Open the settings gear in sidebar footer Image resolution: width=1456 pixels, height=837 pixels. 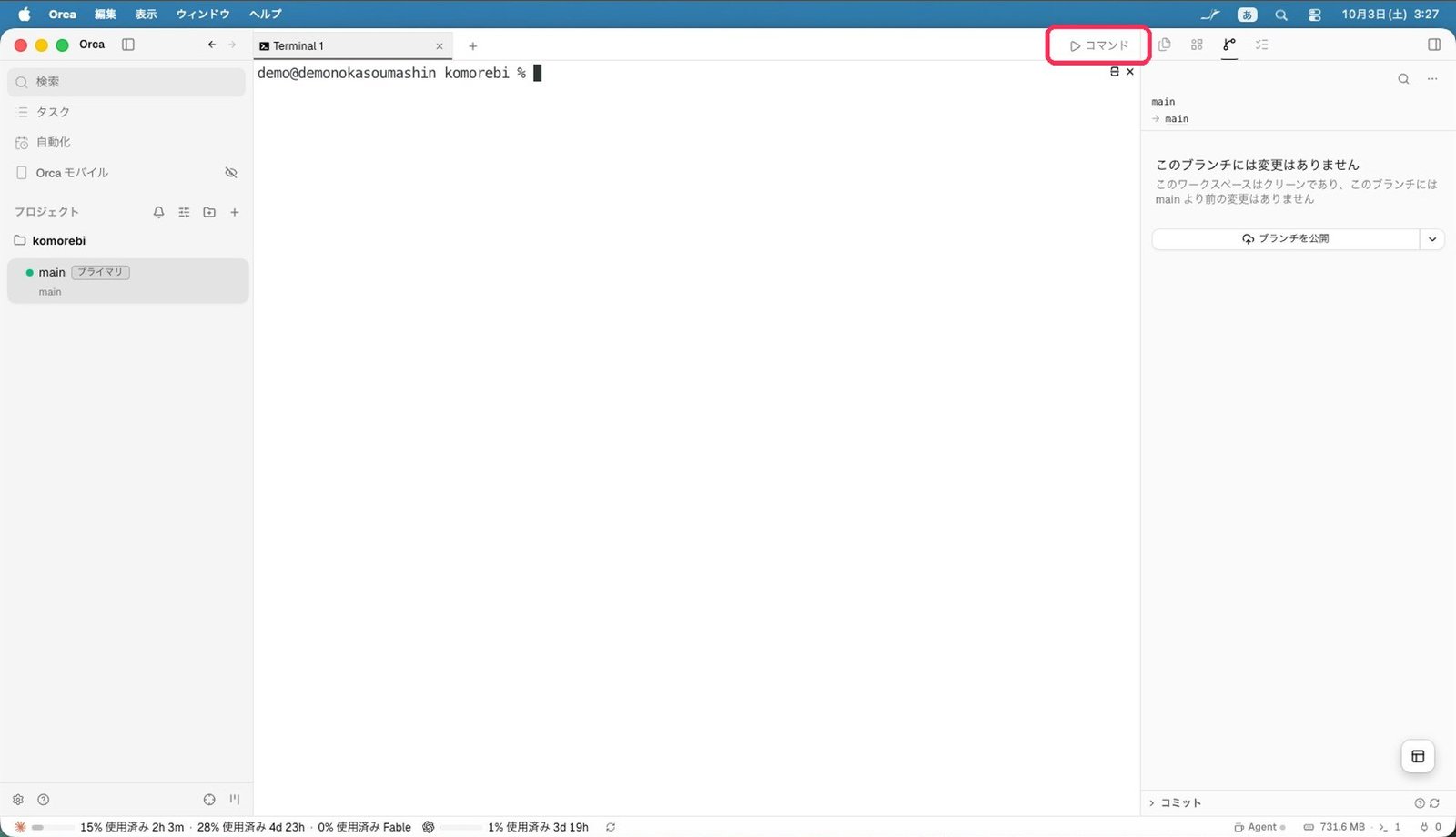pos(18,800)
